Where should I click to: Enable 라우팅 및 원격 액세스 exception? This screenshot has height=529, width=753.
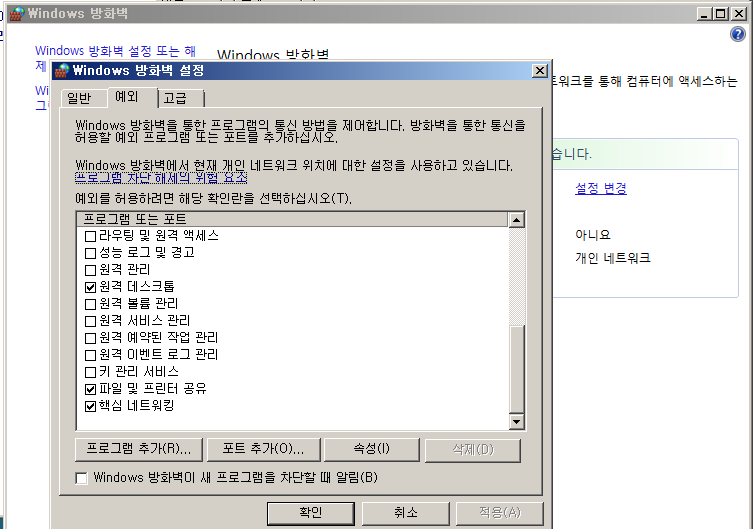[x=90, y=236]
